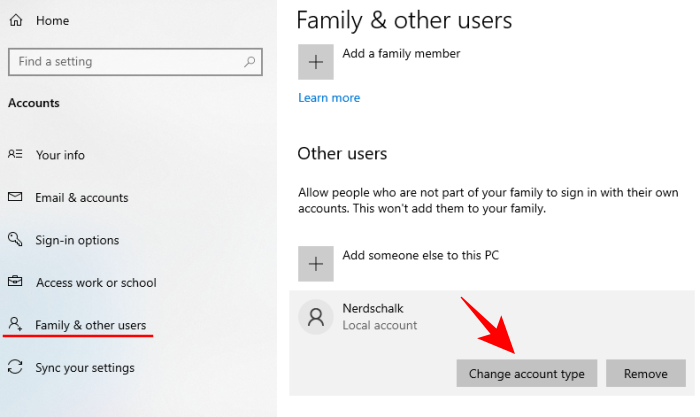Image resolution: width=700 pixels, height=417 pixels.
Task: Go to Email & accounts section
Action: [82, 198]
